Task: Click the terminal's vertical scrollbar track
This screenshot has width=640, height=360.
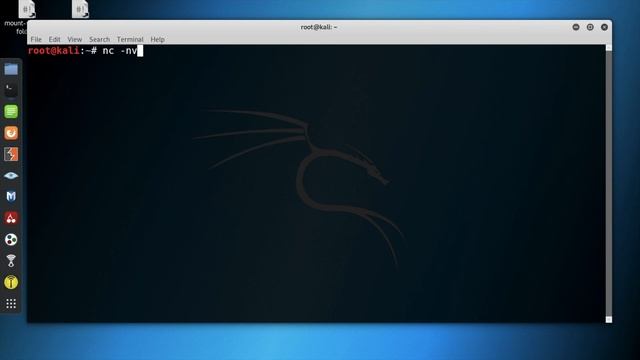Action: coord(609,184)
